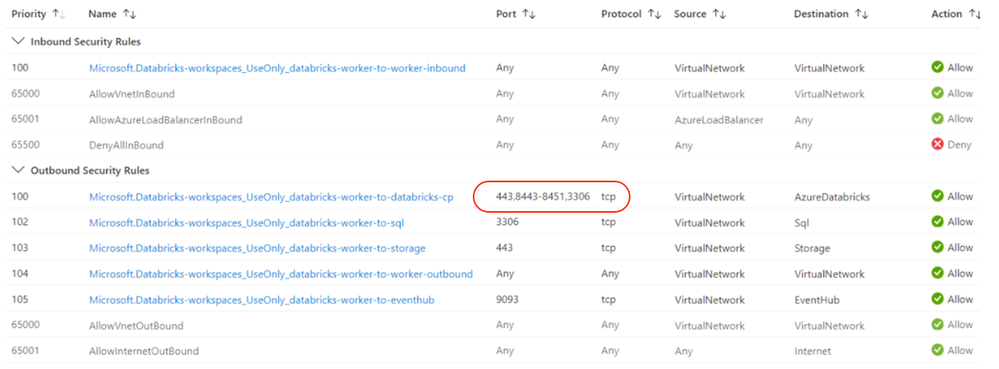This screenshot has width=999, height=369.
Task: Click Allow check icon for AllowVnetInBound
Action: [x=937, y=93]
